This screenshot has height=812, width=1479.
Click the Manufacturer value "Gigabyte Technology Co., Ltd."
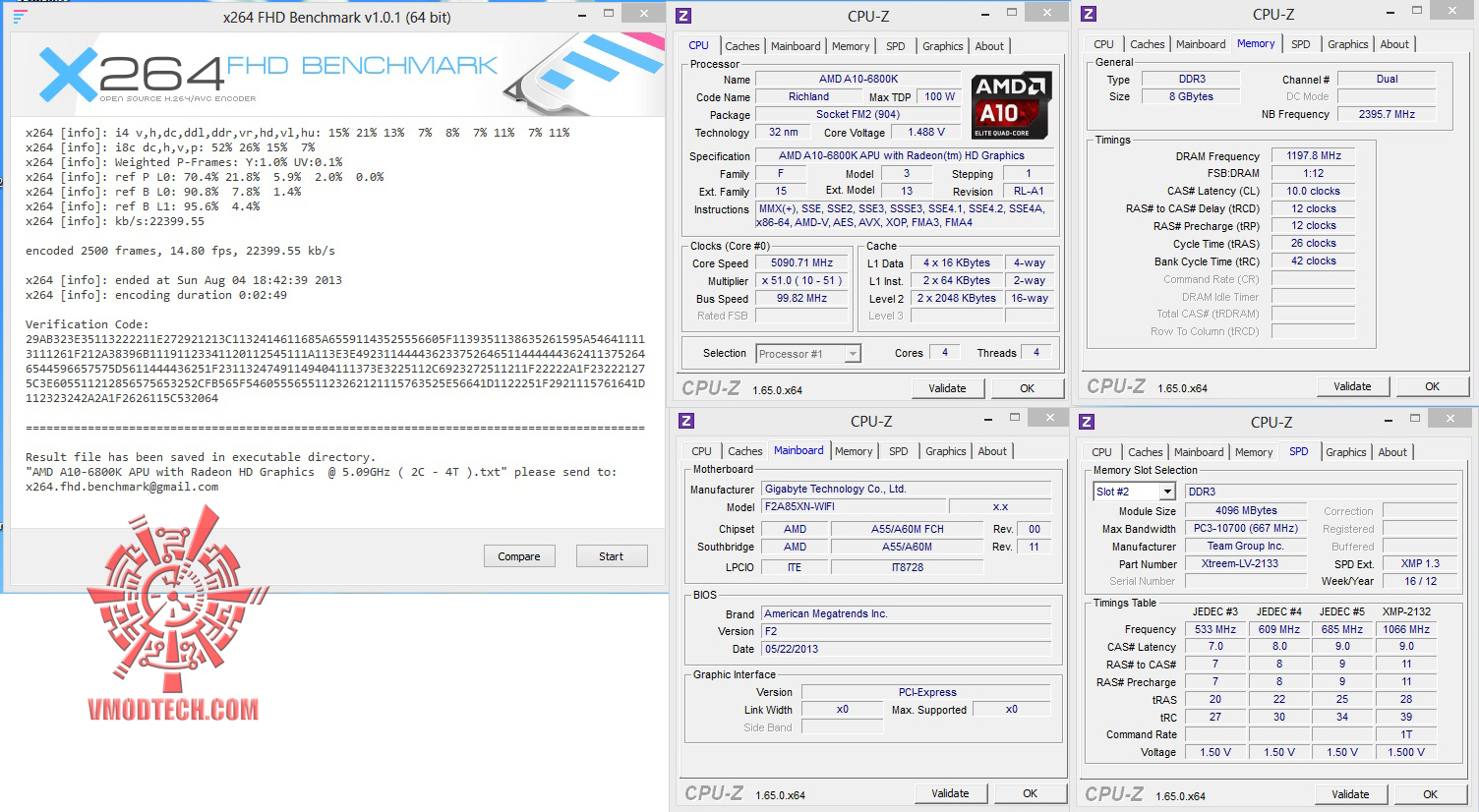click(x=907, y=490)
